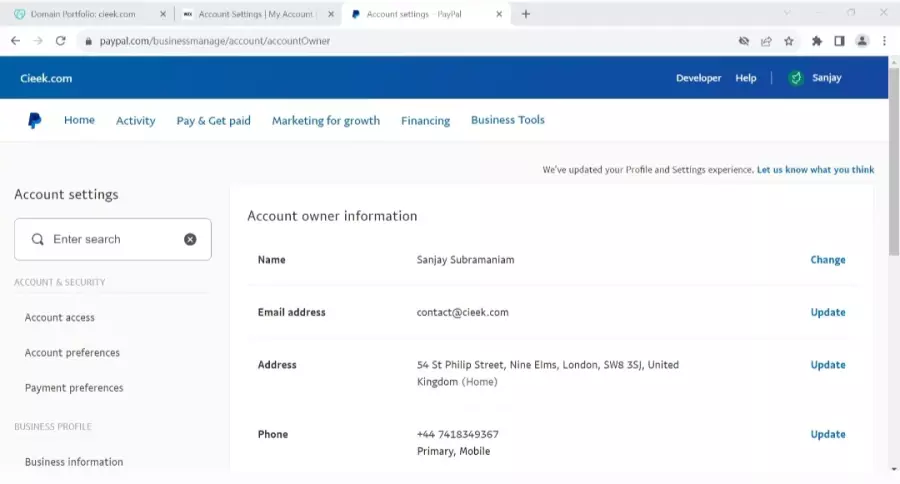This screenshot has width=900, height=484.
Task: Click the ACCOUNT & SECURITY section label
Action: 60,282
